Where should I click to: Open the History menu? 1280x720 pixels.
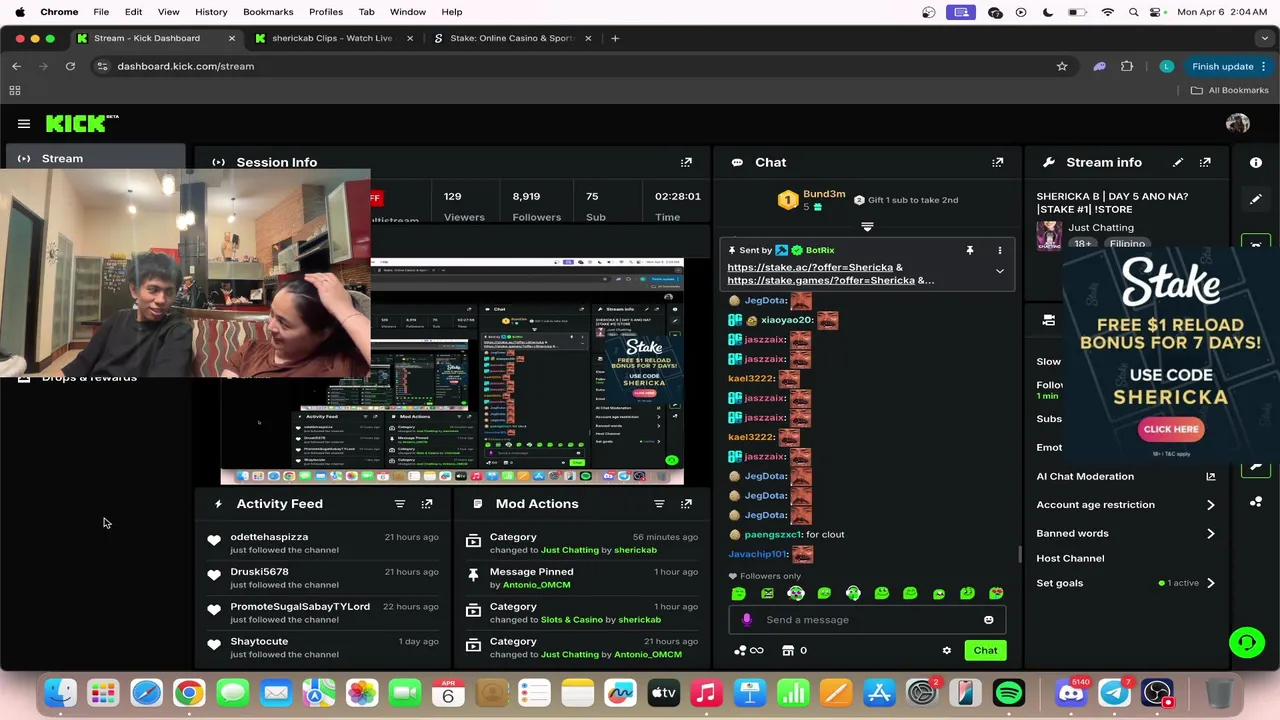(211, 12)
